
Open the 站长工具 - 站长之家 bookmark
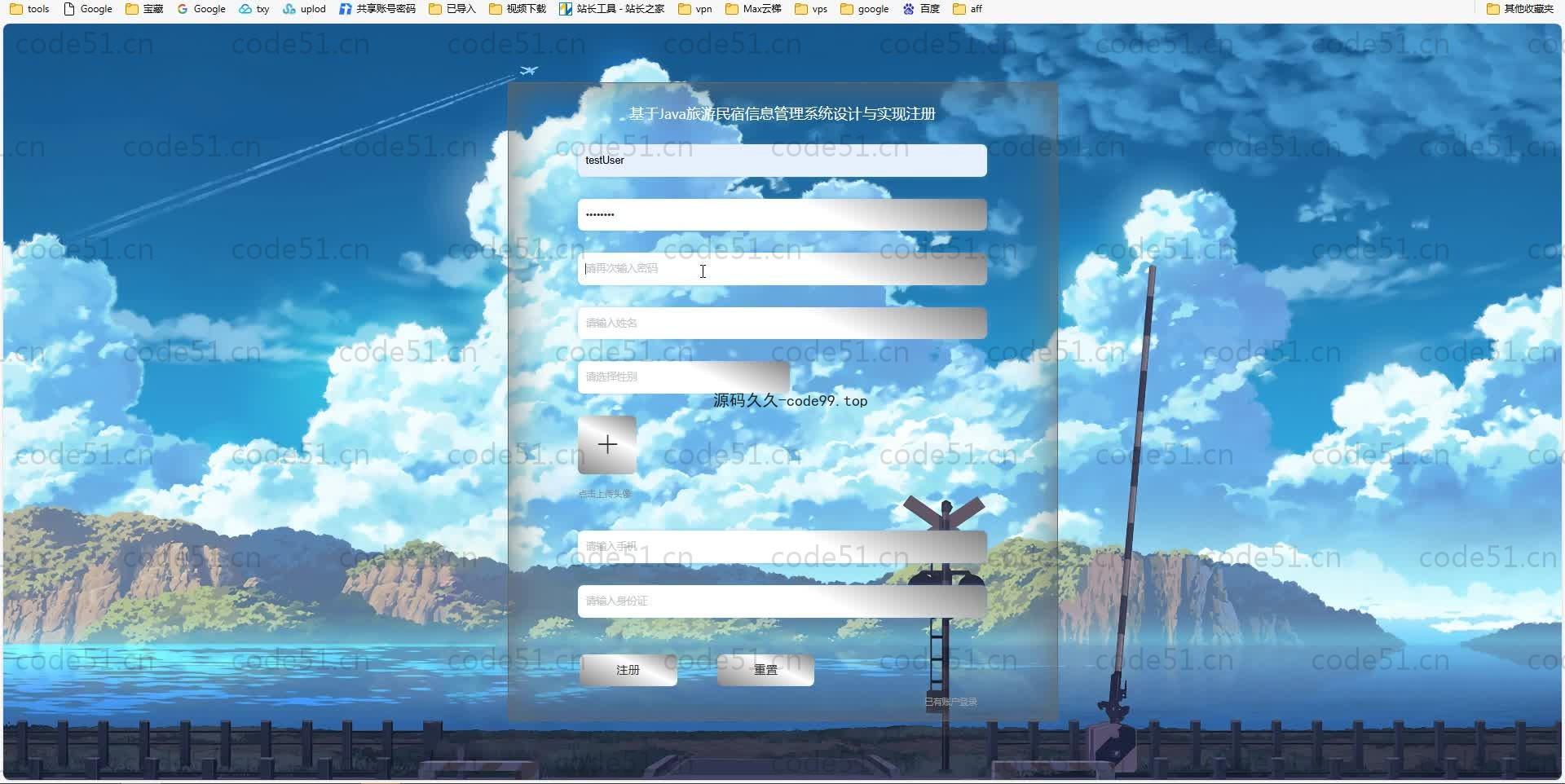pos(612,9)
